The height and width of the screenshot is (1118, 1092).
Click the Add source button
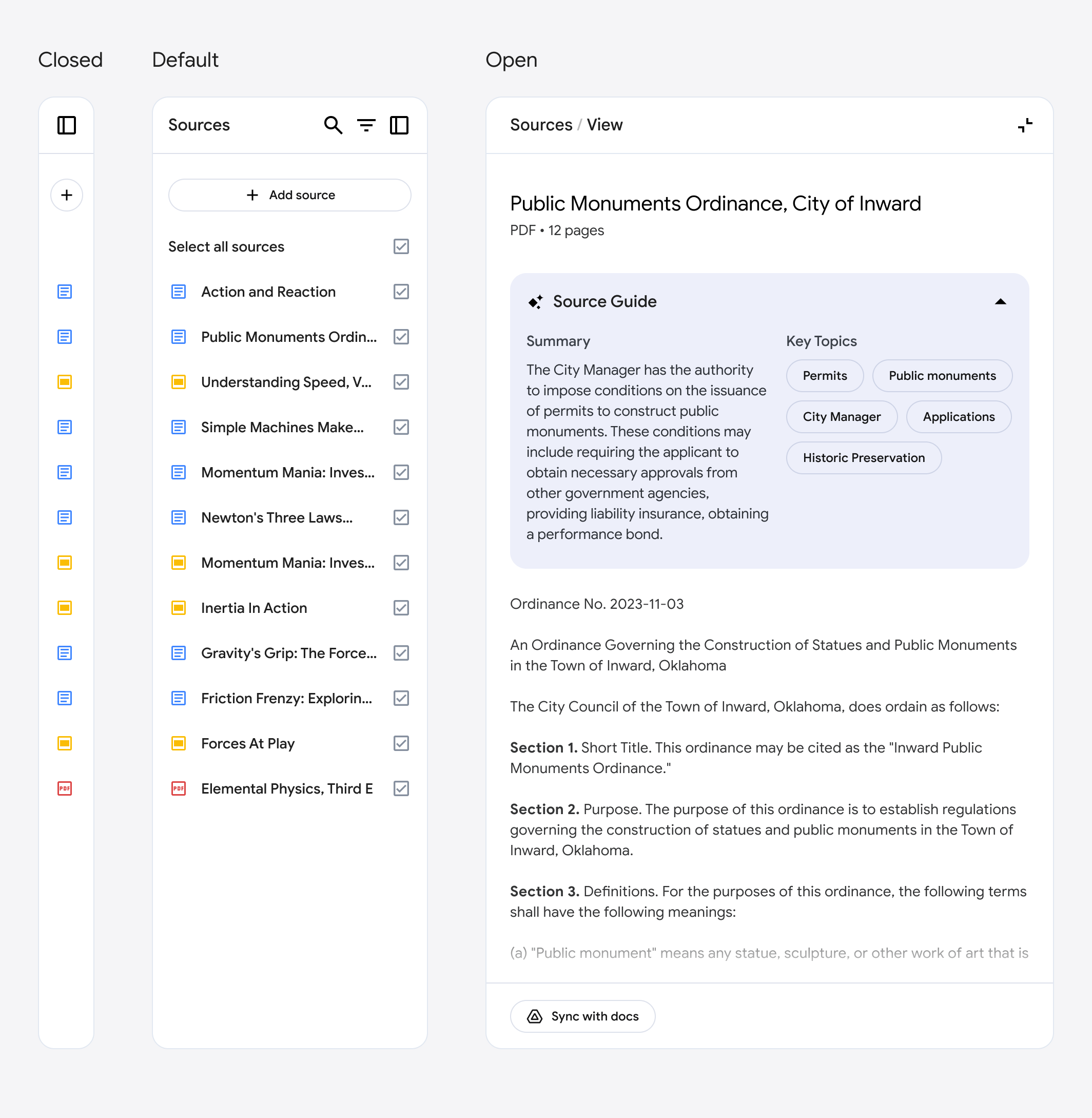click(289, 195)
